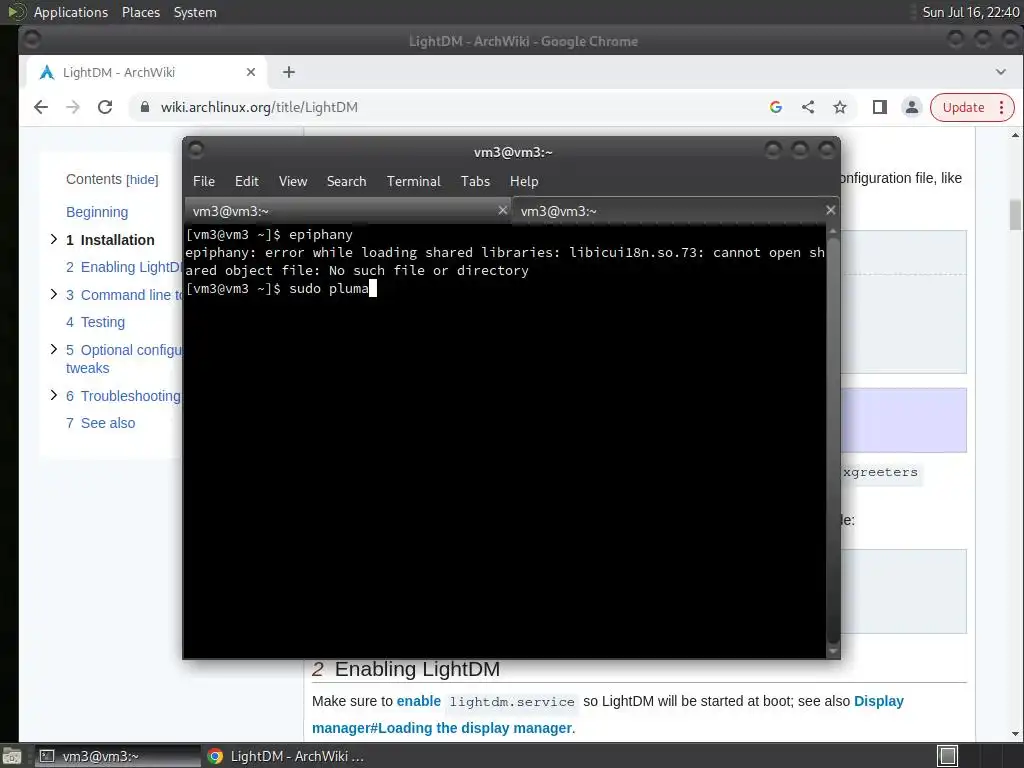1024x768 pixels.
Task: Go back in Chrome browser
Action: click(x=41, y=107)
